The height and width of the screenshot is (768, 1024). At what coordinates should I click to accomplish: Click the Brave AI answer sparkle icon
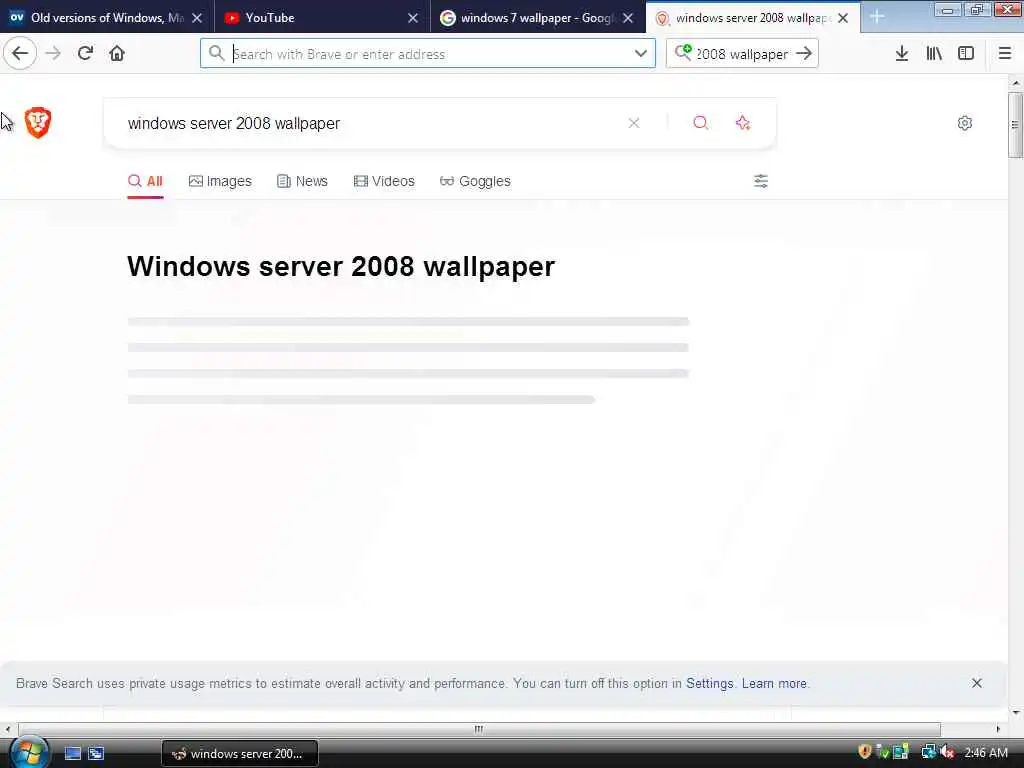743,123
